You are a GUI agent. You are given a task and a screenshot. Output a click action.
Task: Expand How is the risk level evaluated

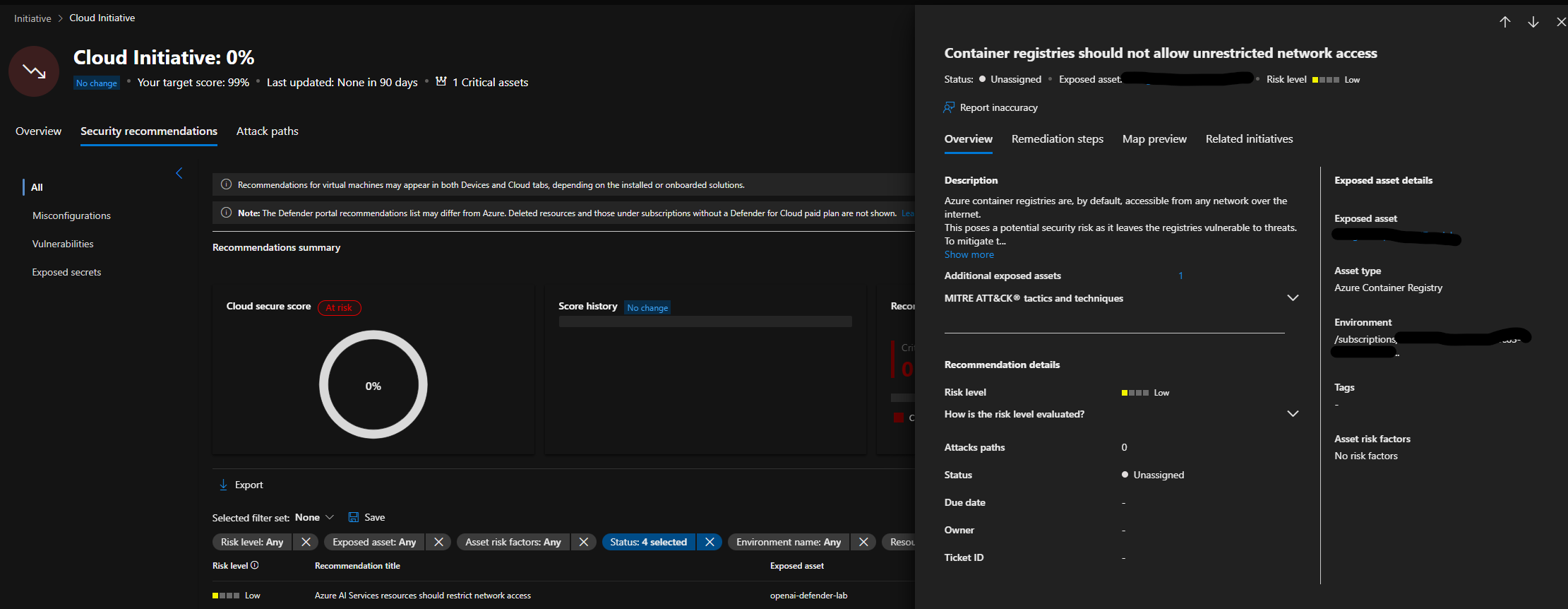coord(1292,414)
